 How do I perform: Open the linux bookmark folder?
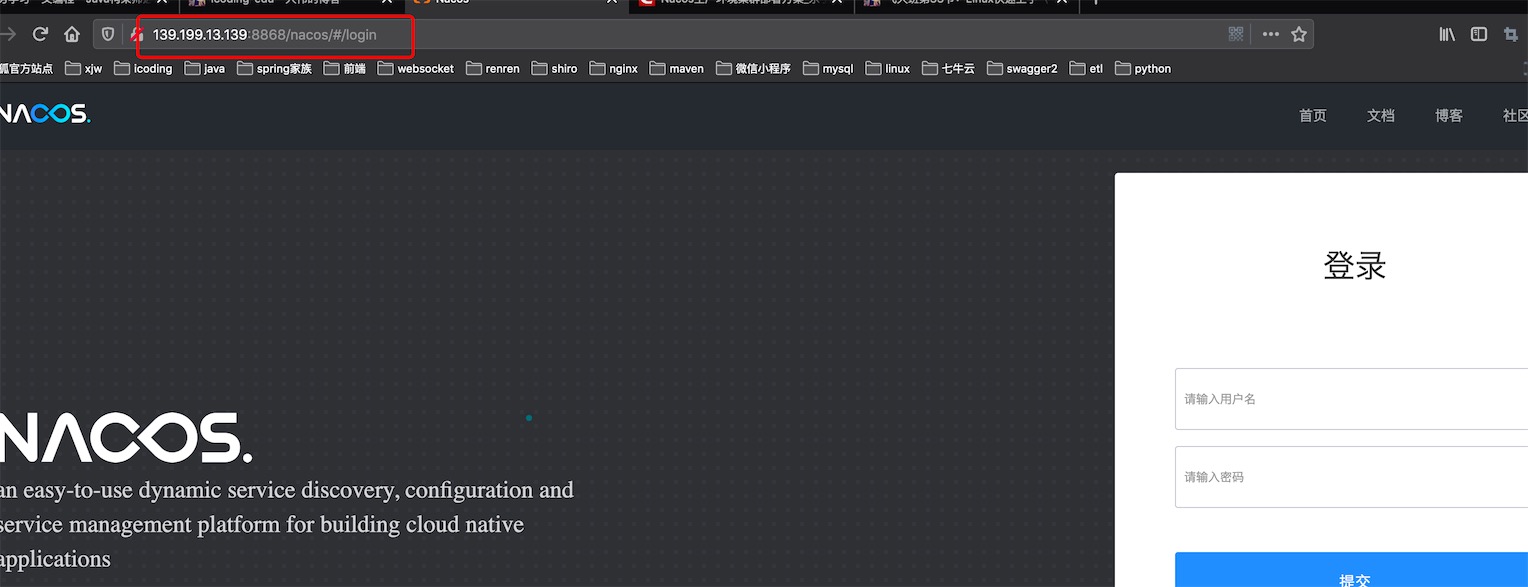(x=888, y=69)
